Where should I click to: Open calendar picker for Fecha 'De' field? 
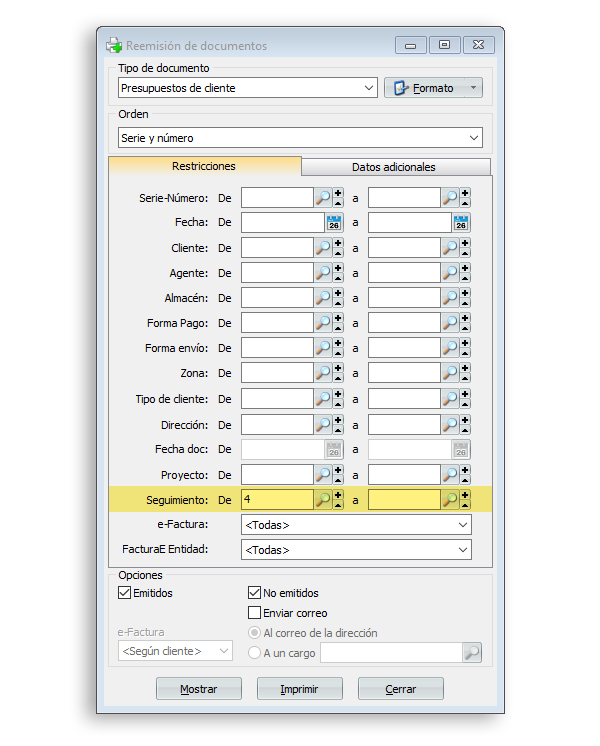pos(334,223)
